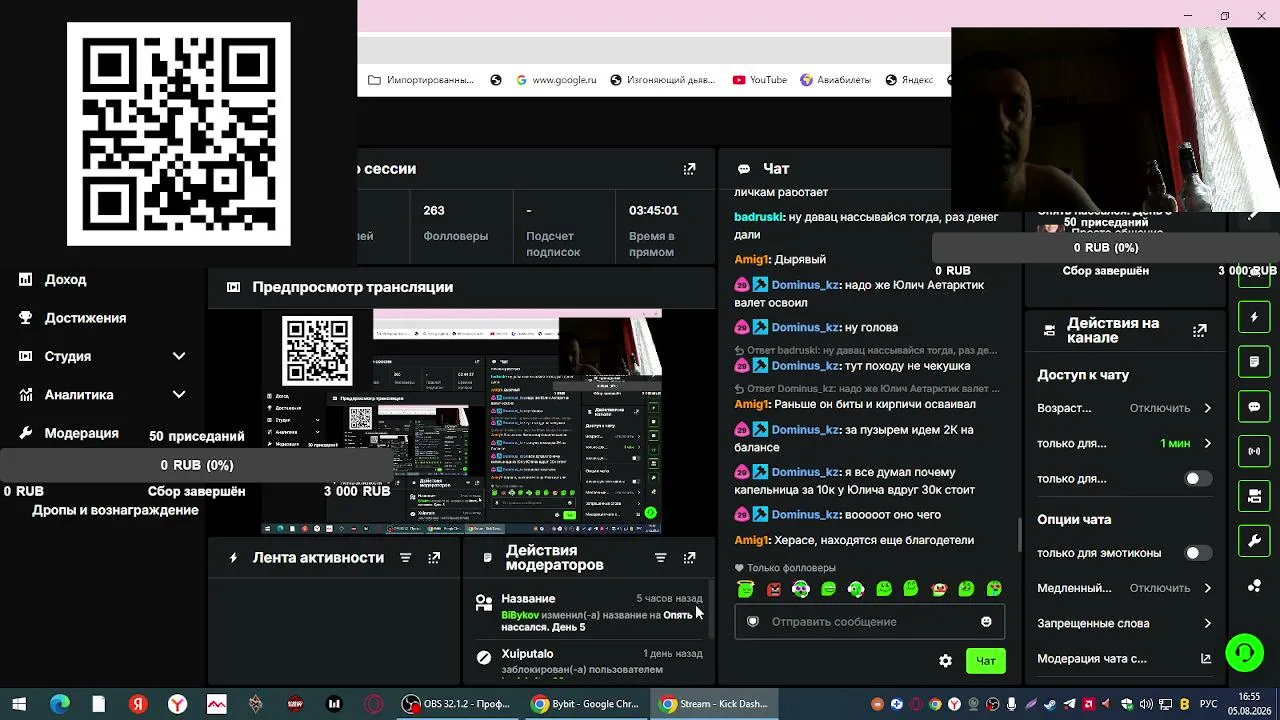This screenshot has height=720, width=1280.
Task: Open the emoji picker in chat input
Action: pyautogui.click(x=986, y=622)
